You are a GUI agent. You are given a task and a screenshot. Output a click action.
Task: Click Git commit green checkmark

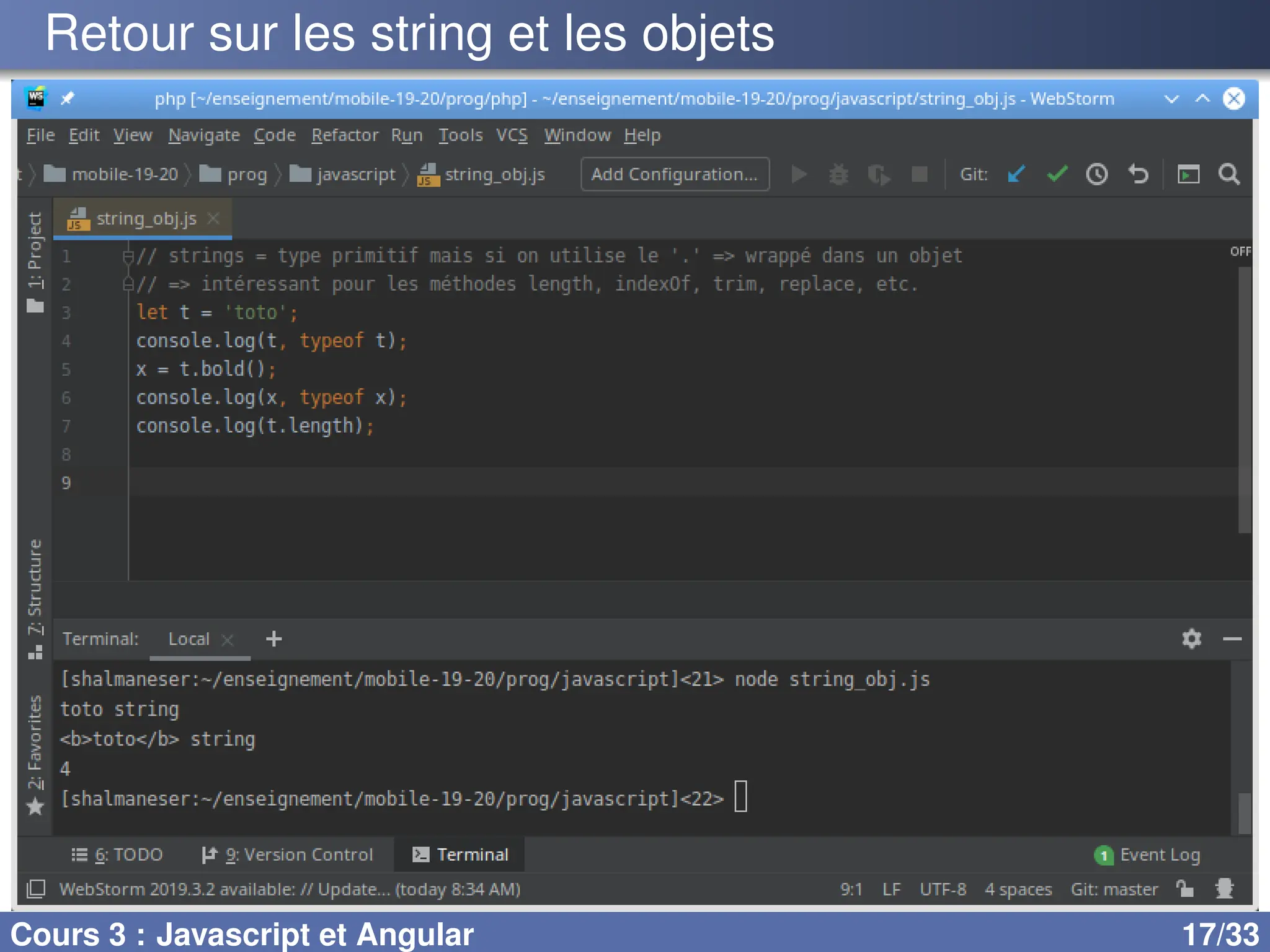[x=1057, y=175]
